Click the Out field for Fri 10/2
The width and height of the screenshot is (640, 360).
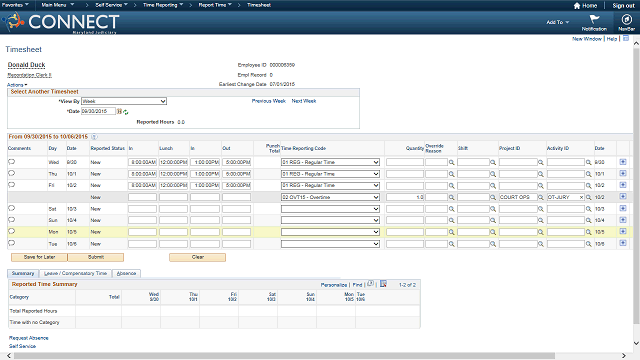click(237, 185)
